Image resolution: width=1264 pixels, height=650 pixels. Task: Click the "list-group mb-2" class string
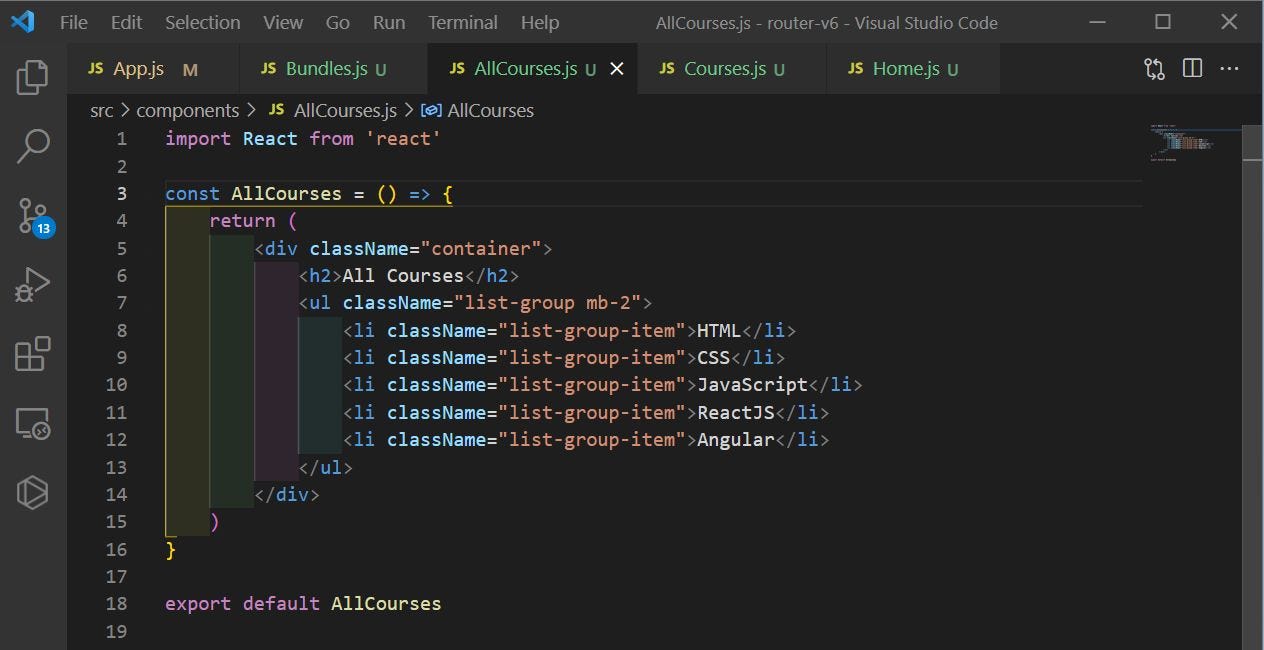548,302
